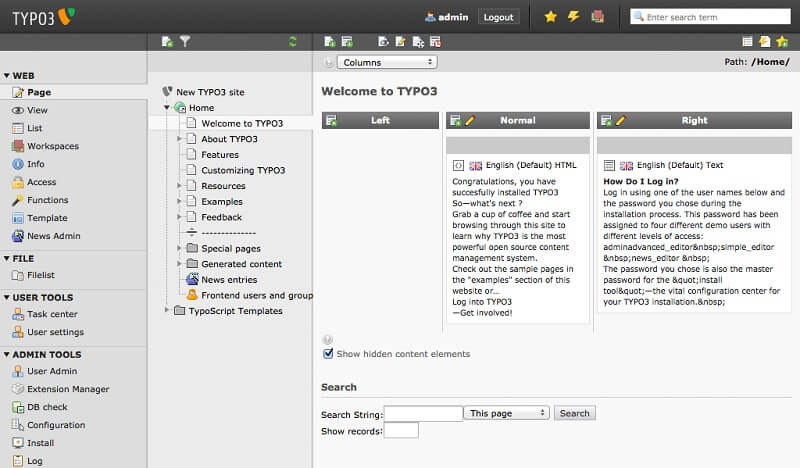Click the Search String input field
This screenshot has width=800, height=468.
[x=423, y=413]
